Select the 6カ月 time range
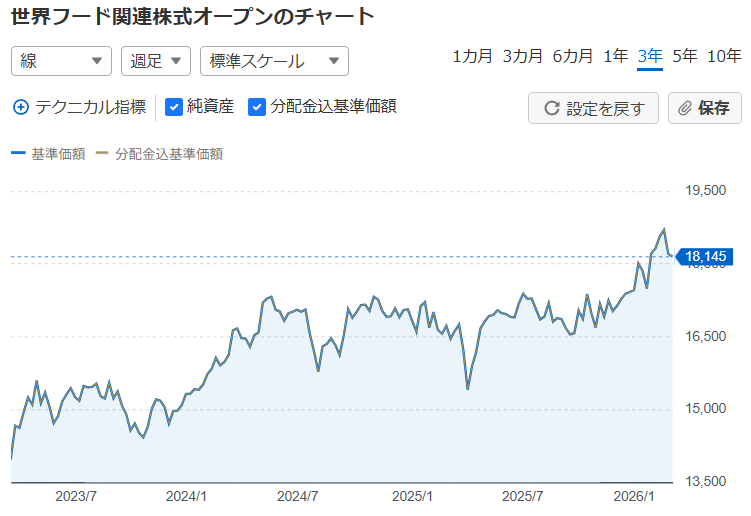Screen dimensions: 751x516 coord(573,56)
